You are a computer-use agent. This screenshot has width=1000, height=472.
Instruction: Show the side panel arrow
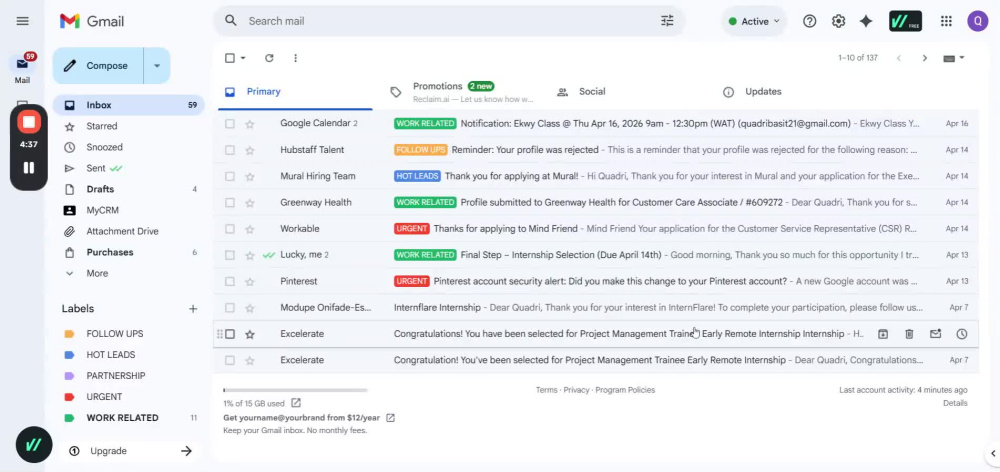point(993,454)
